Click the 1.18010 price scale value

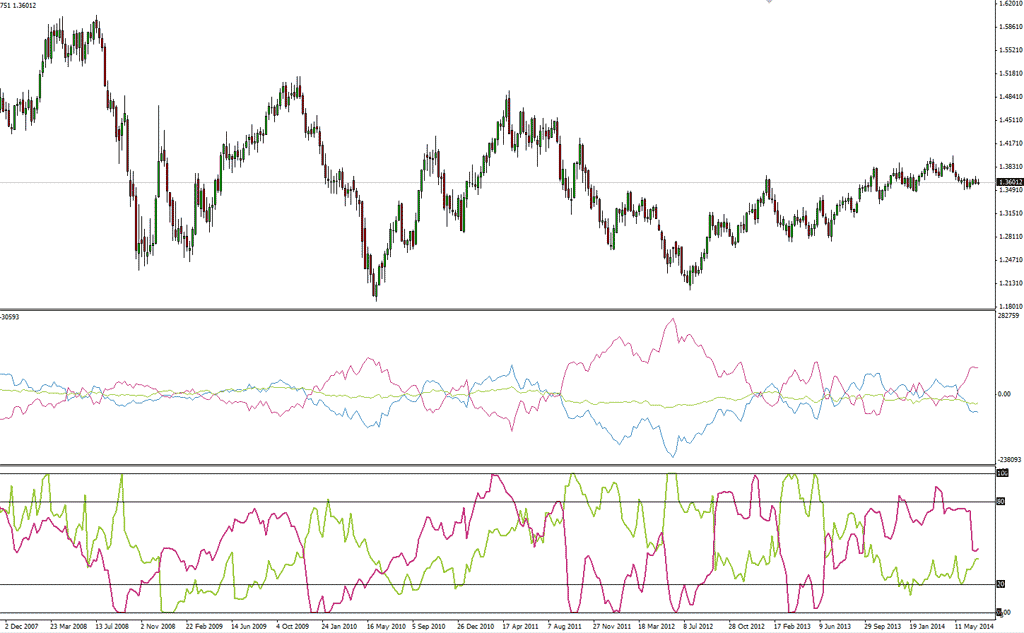tap(1010, 306)
